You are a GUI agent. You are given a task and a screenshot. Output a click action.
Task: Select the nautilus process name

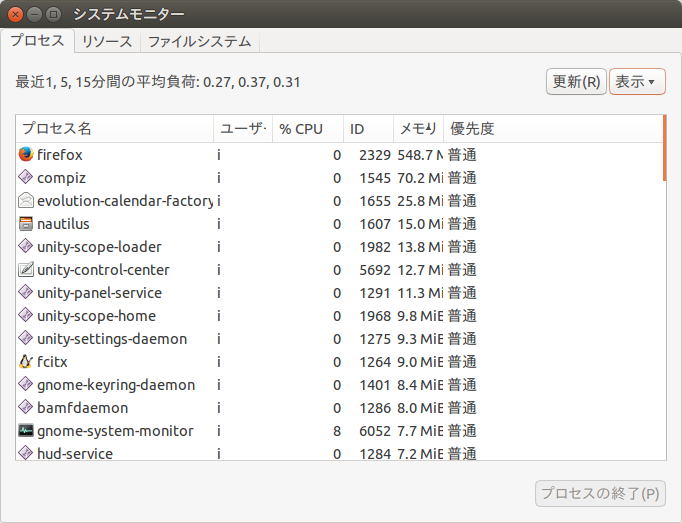point(63,224)
